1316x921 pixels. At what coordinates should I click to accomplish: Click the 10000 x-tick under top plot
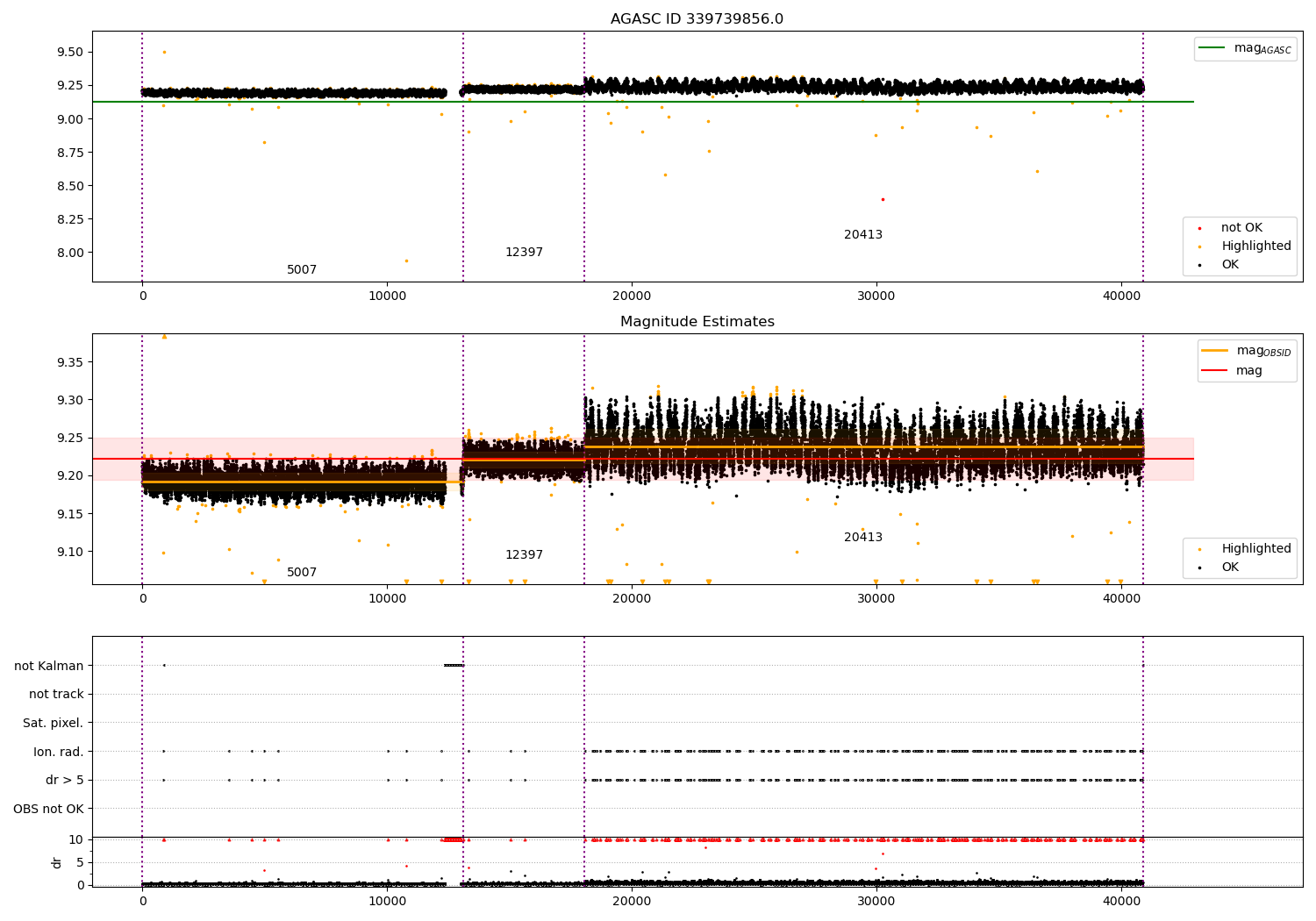[x=387, y=296]
